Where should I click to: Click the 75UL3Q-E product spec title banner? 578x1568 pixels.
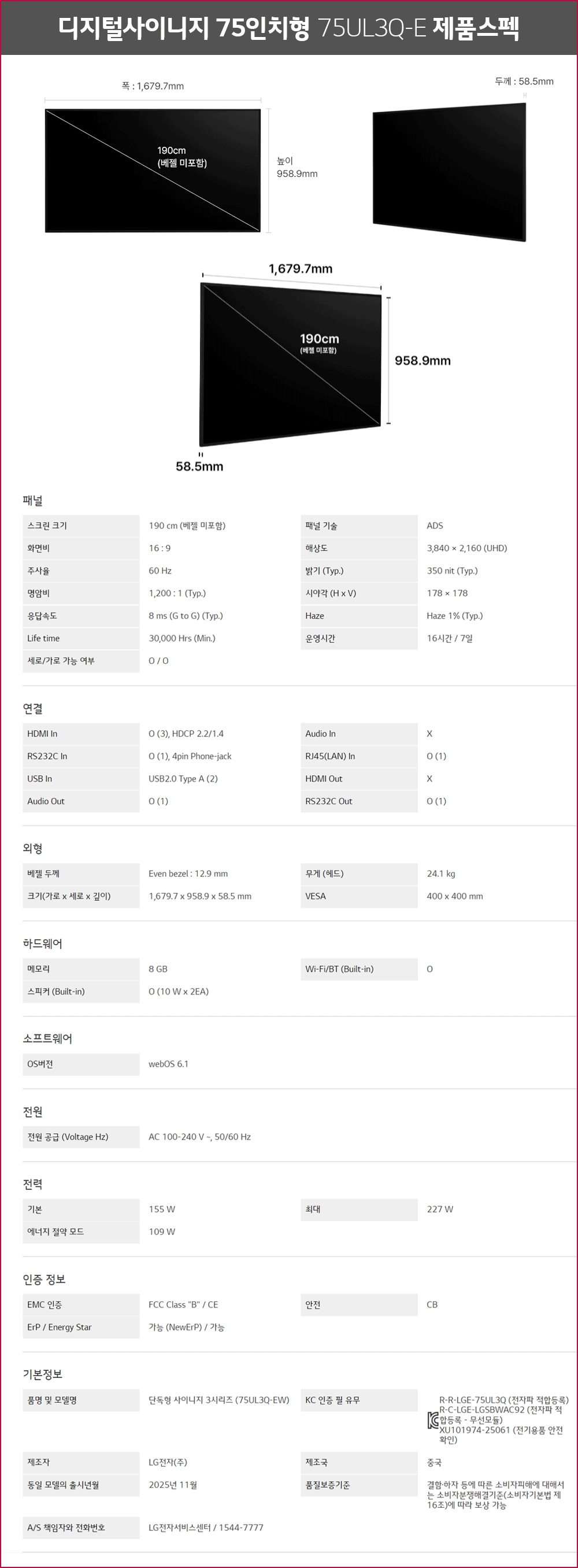pyautogui.click(x=289, y=28)
